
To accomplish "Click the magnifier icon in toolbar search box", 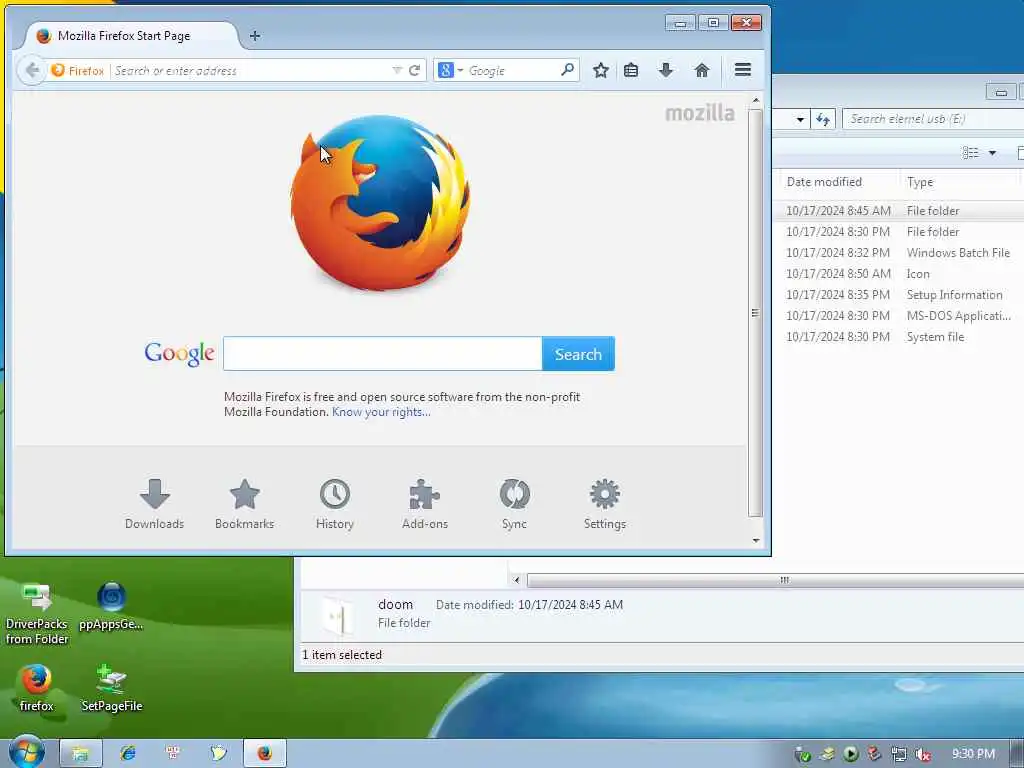I will click(568, 69).
